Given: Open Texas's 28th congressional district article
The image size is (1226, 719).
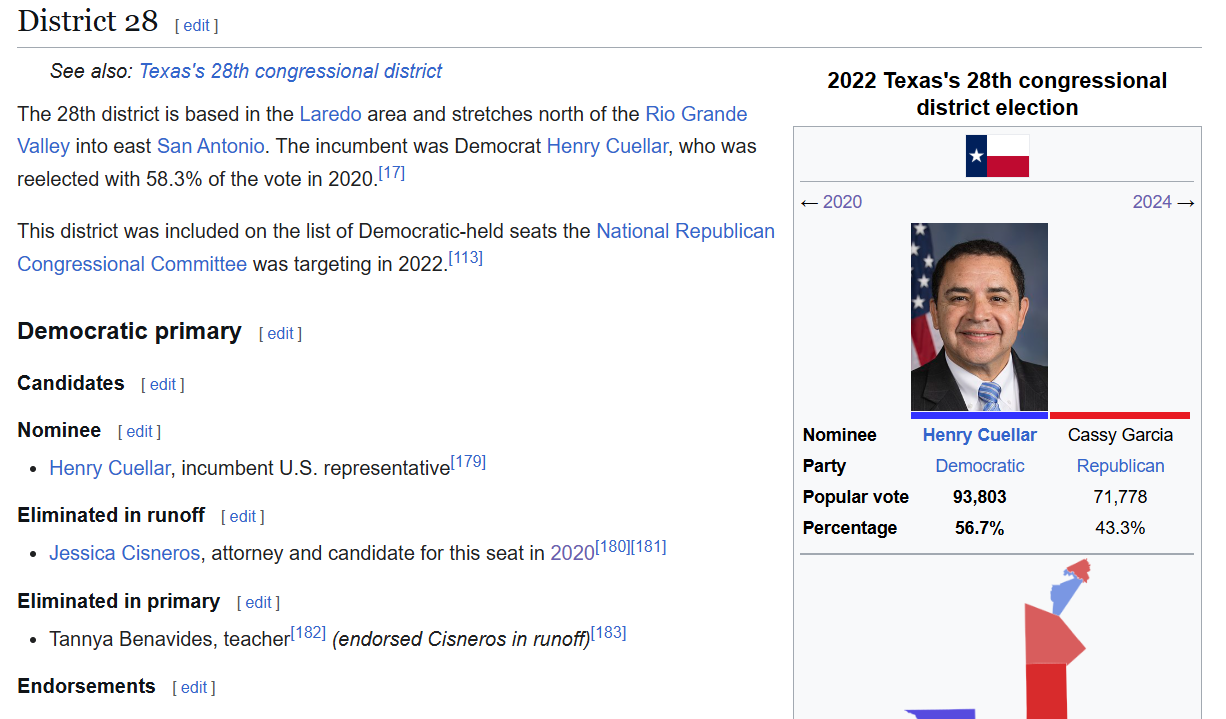Looking at the screenshot, I should pyautogui.click(x=290, y=71).
